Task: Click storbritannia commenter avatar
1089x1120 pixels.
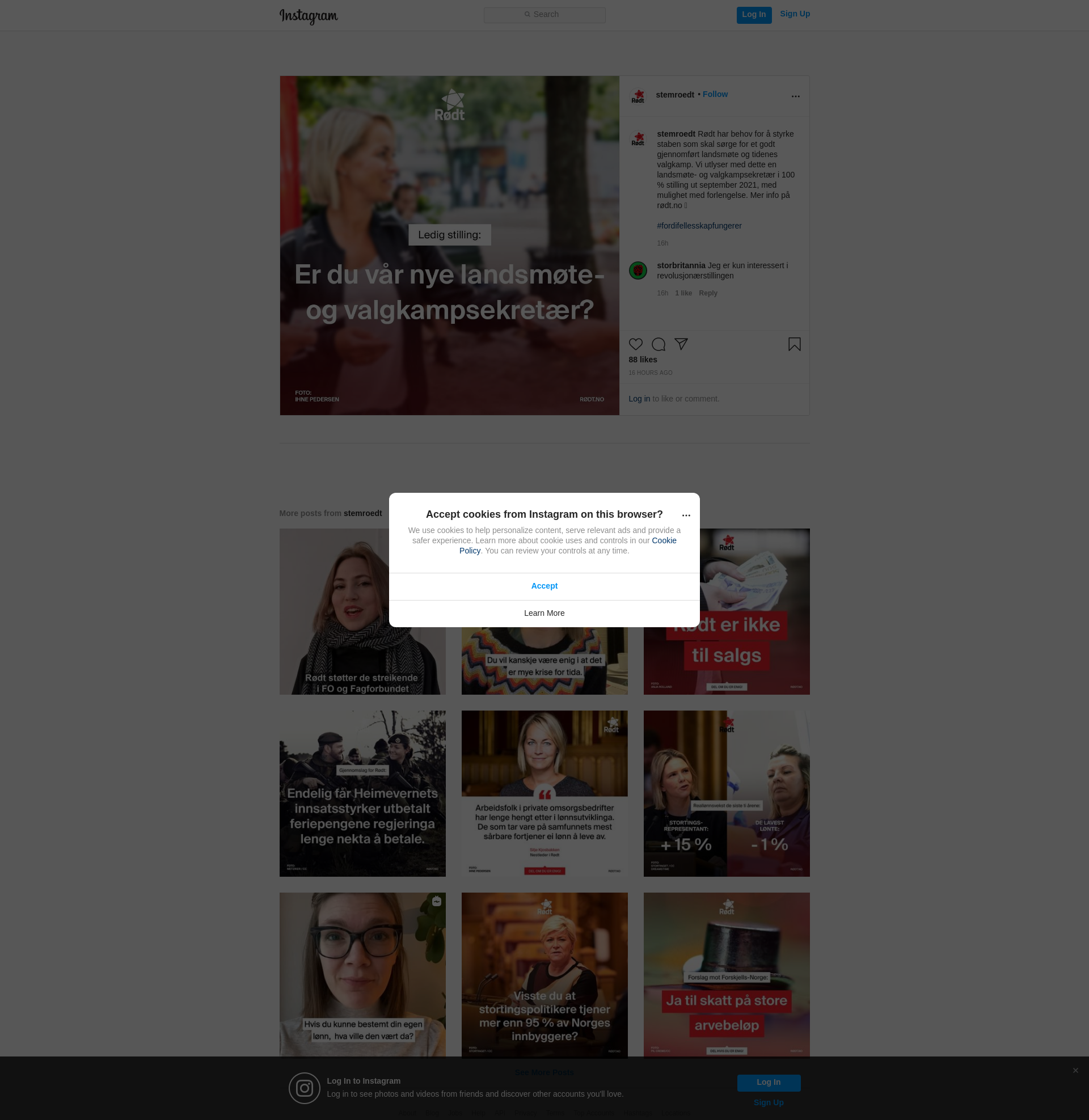Action: (x=638, y=271)
